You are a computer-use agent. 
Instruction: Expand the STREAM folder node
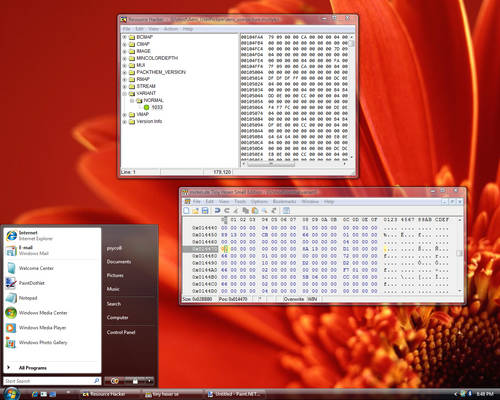point(125,86)
